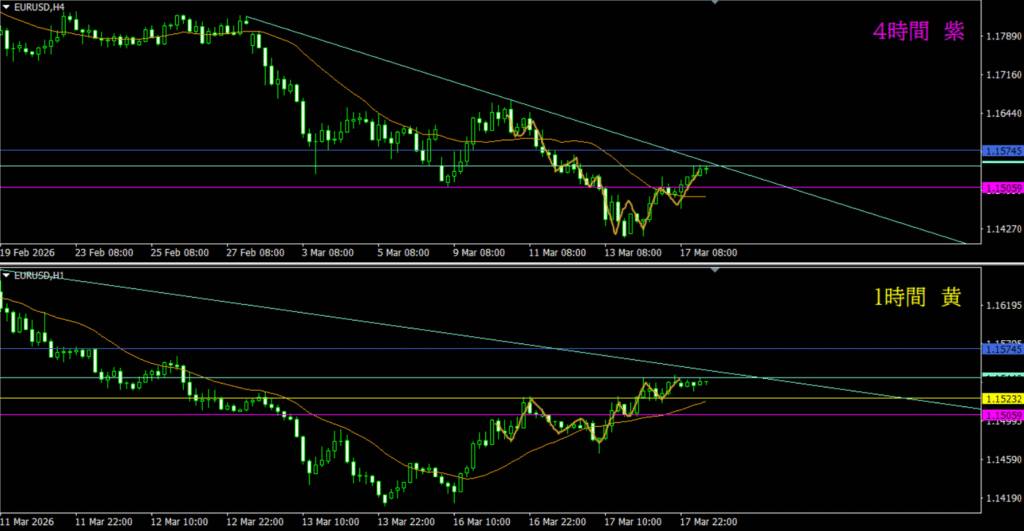Click the yellow 1時間 黄 text label

click(918, 298)
